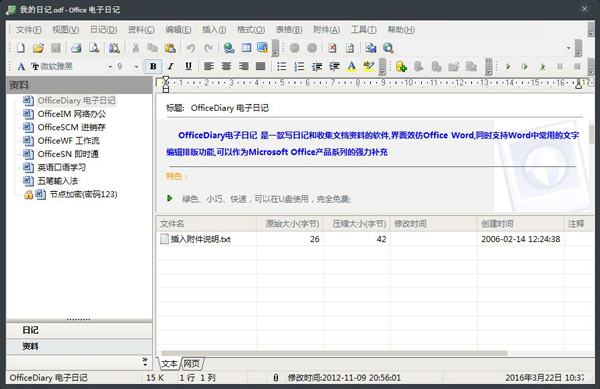Pick font color with the A swatch

click(x=352, y=67)
